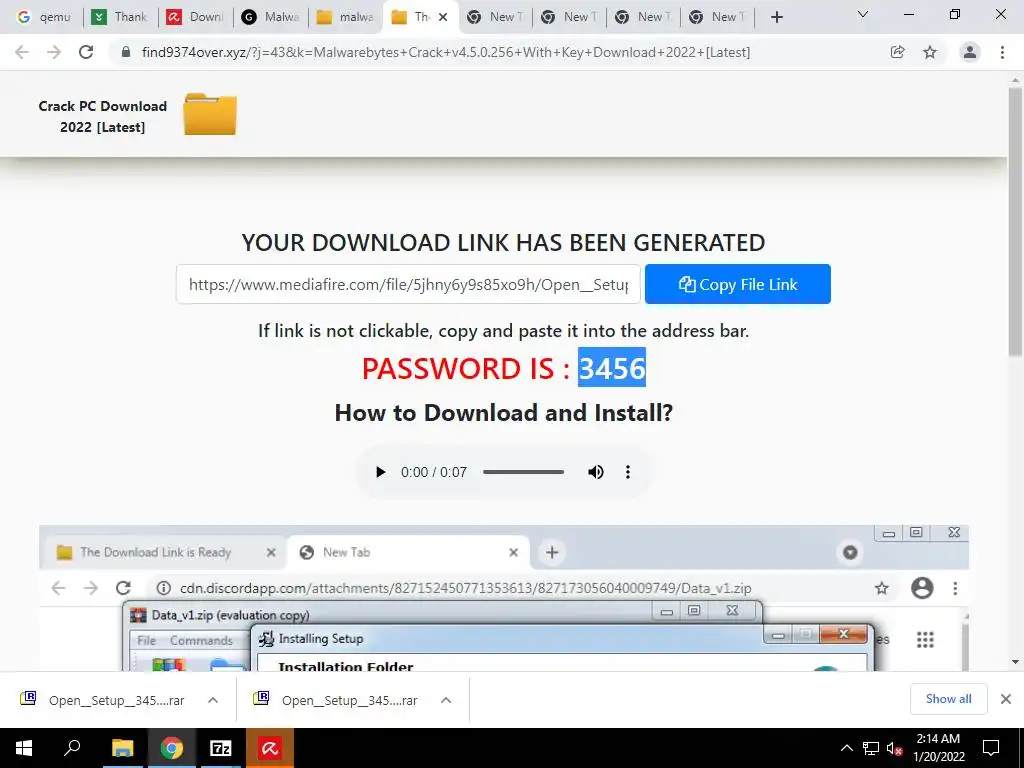The height and width of the screenshot is (768, 1024).
Task: Bookmark this page with the star icon
Action: click(930, 52)
